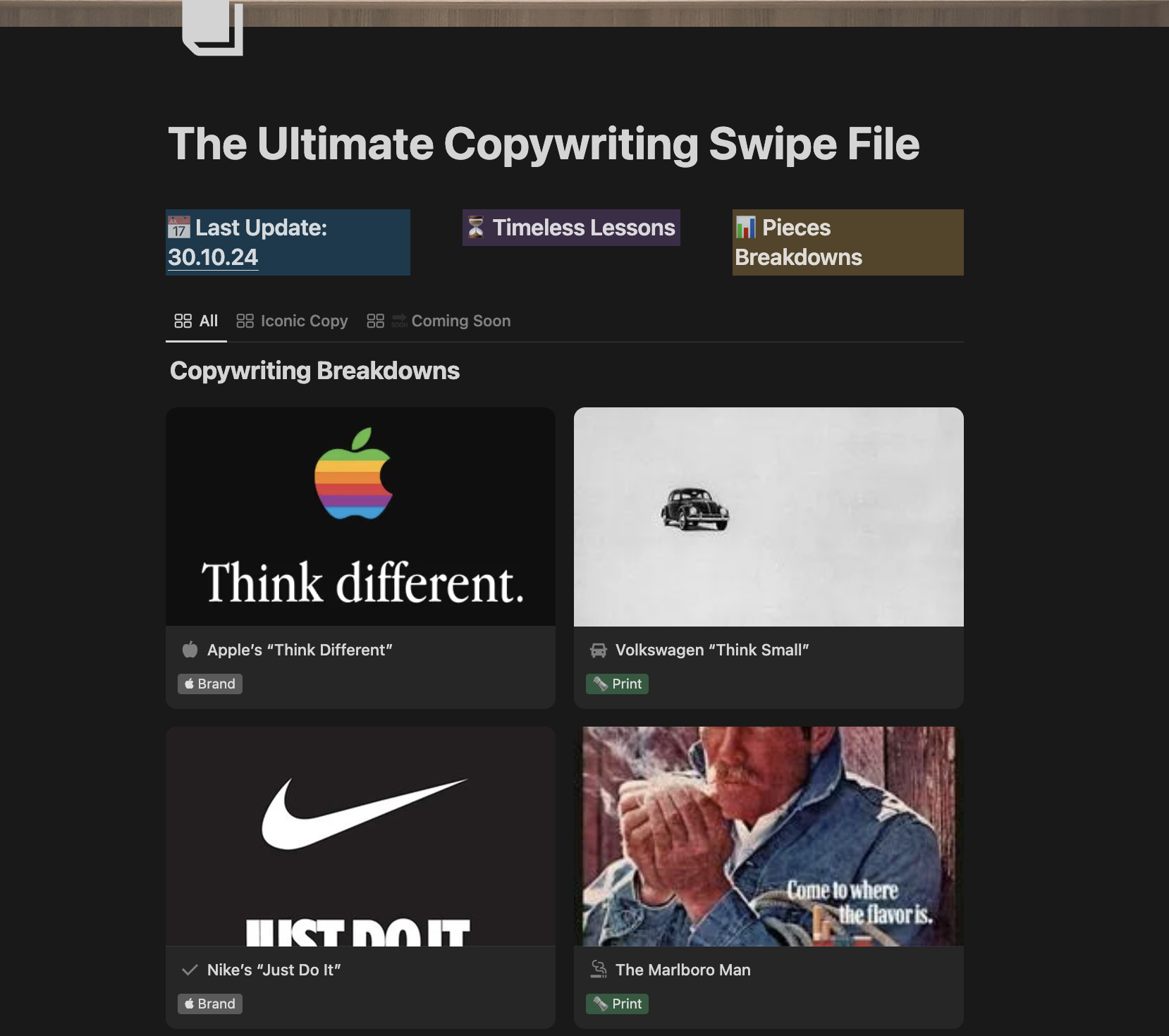Click the cigarette icon beside The Marlboro Man
The image size is (1169, 1036).
(x=598, y=969)
